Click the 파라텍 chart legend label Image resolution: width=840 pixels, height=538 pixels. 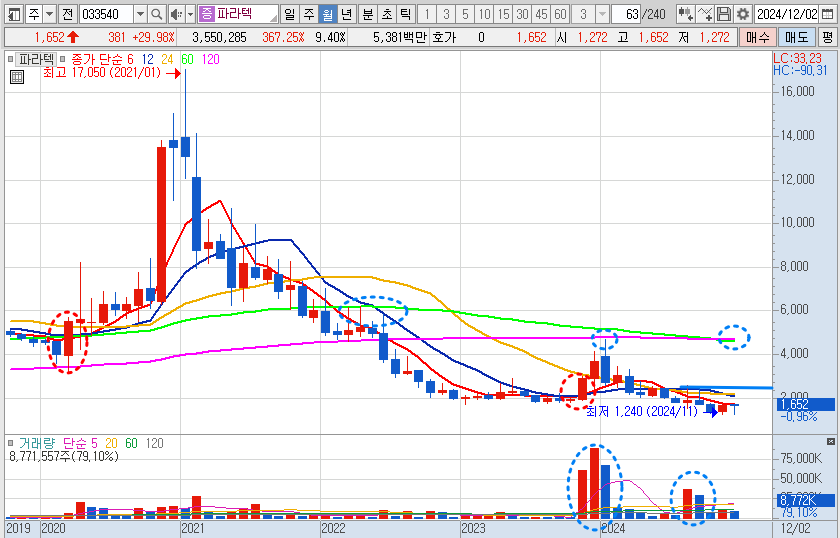point(36,59)
